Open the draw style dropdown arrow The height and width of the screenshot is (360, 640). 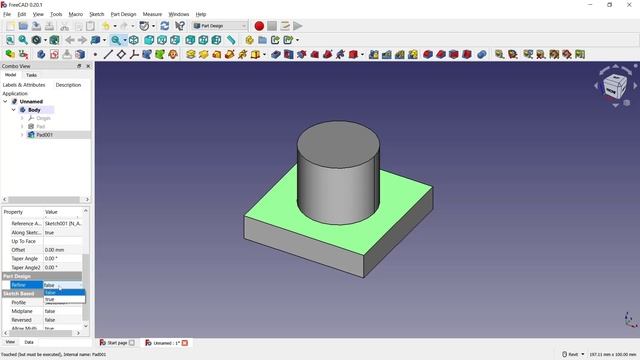pos(45,40)
